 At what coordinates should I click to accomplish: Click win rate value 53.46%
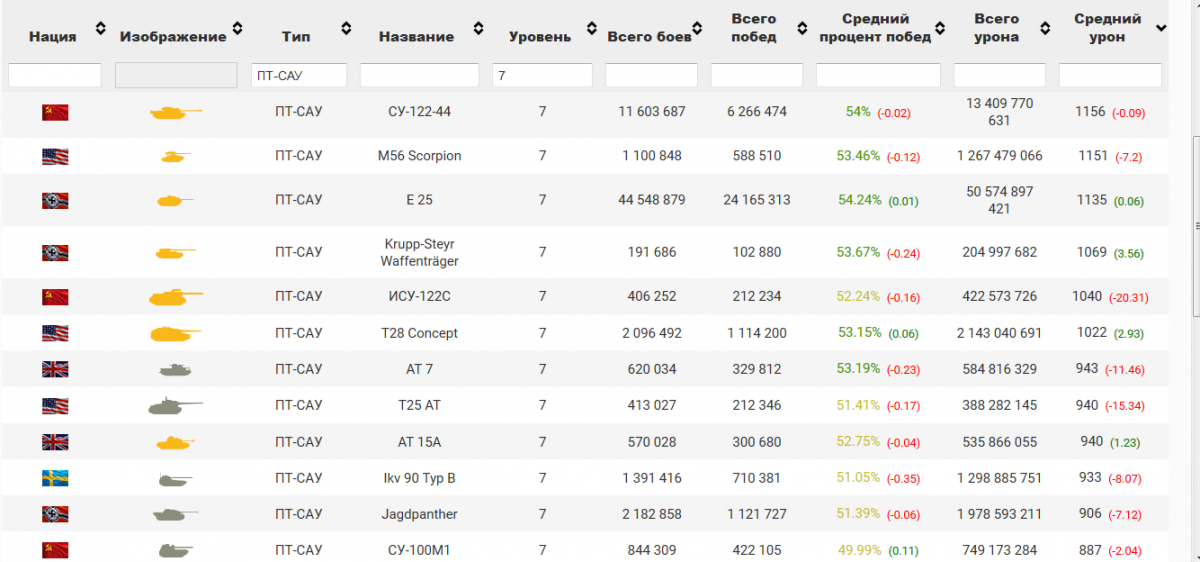858,156
